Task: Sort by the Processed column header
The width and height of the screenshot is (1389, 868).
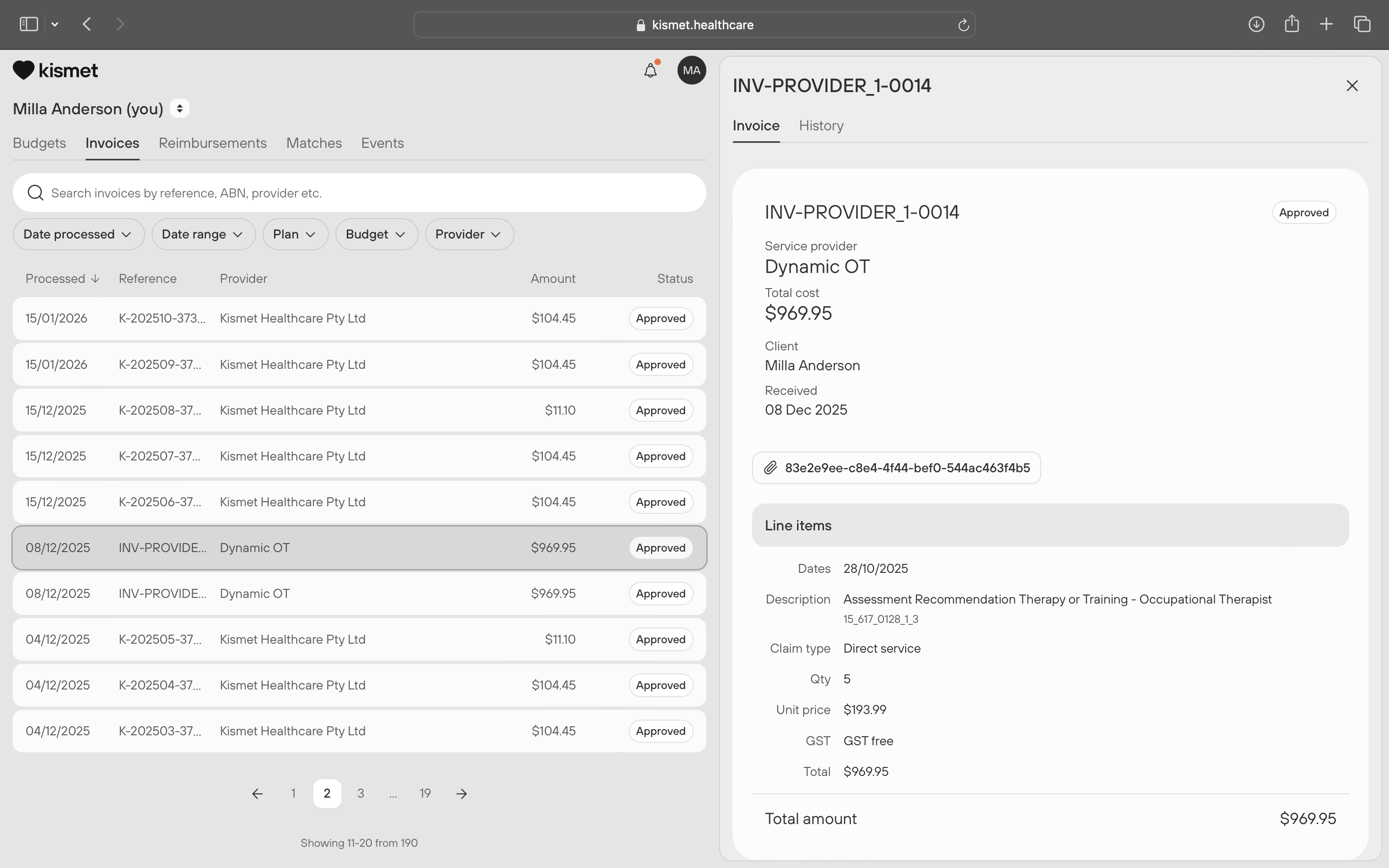Action: click(62, 279)
